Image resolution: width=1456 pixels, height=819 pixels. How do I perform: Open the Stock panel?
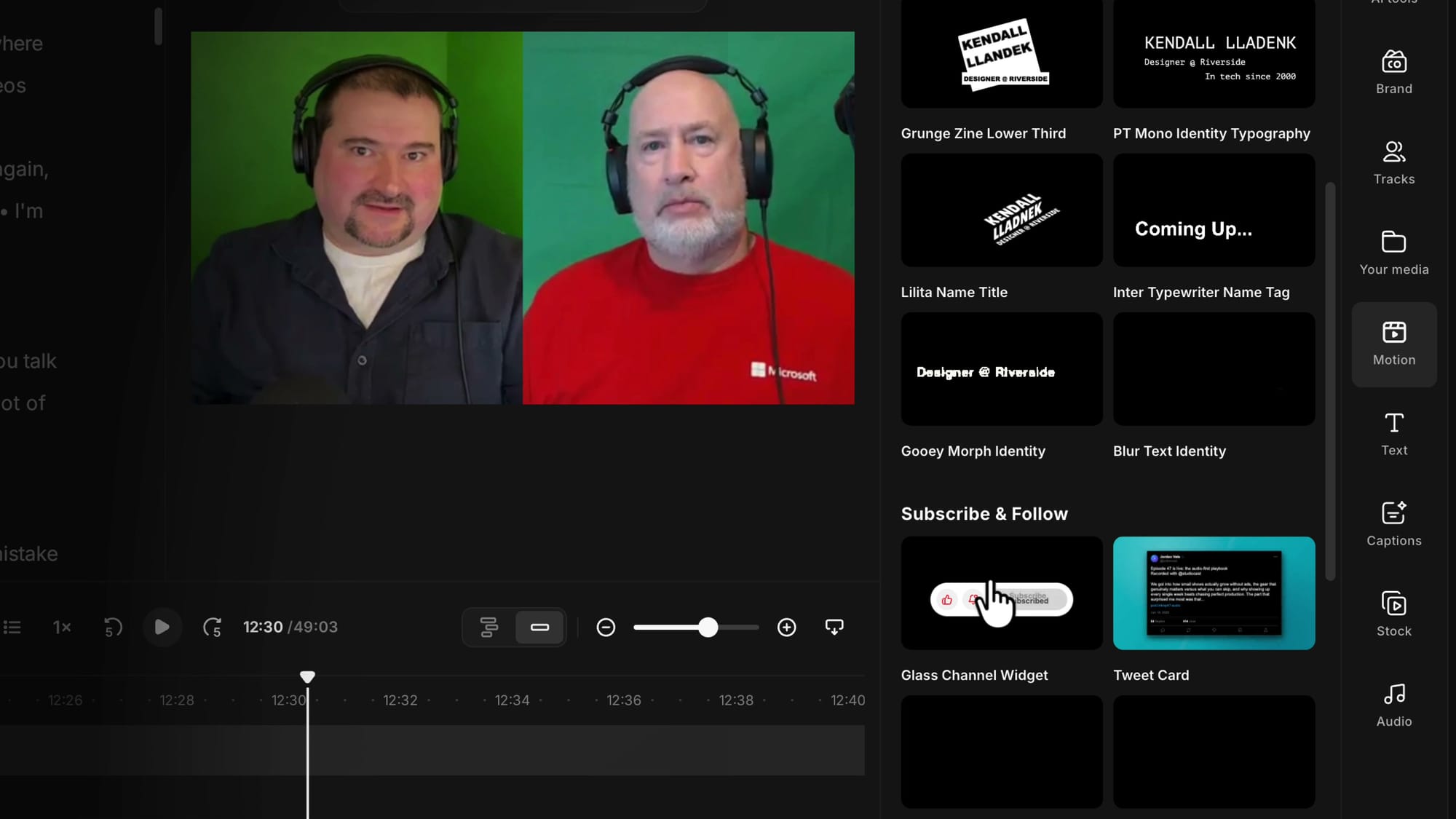point(1393,614)
